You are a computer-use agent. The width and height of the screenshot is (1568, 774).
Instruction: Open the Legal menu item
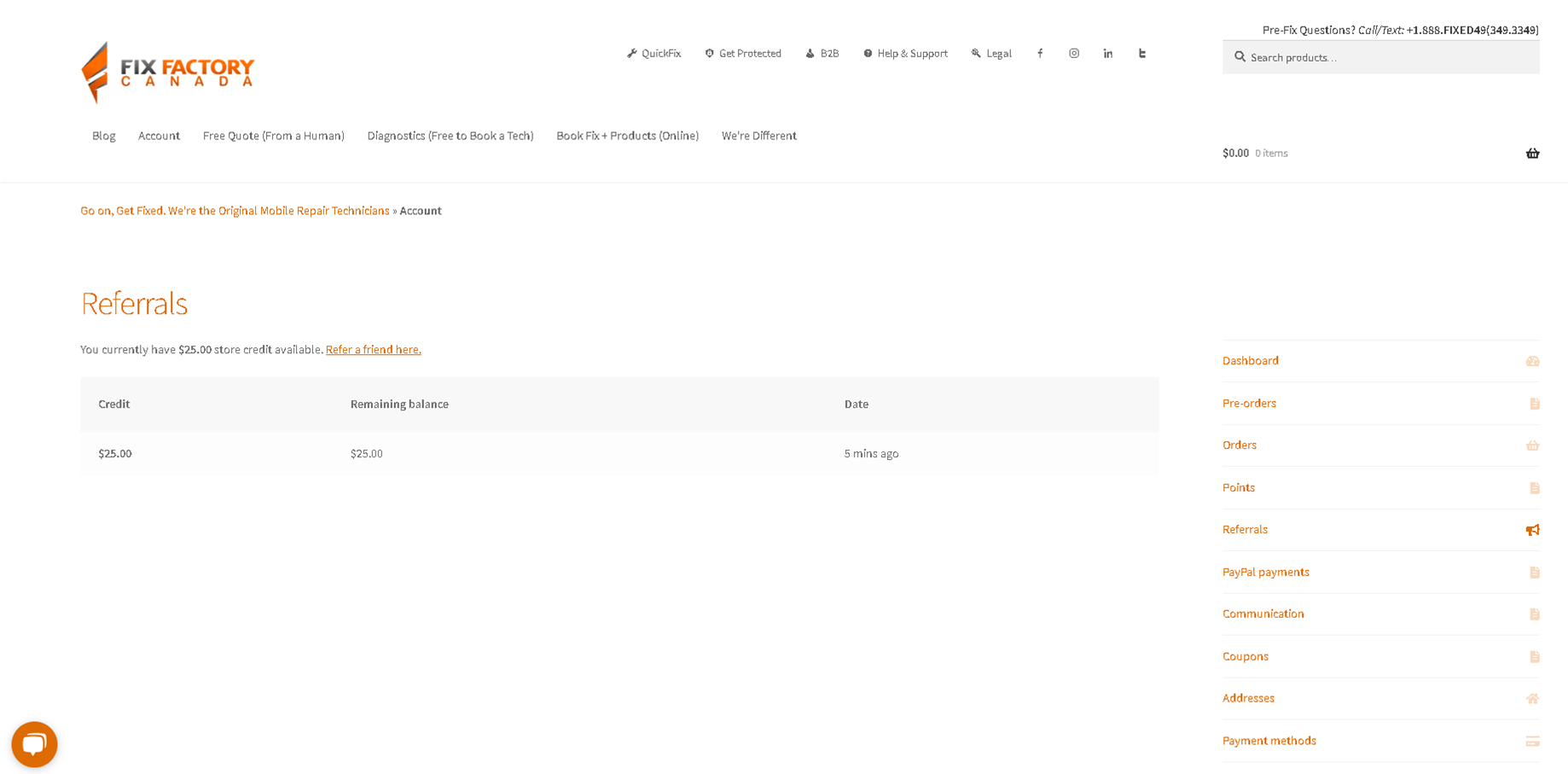[991, 53]
